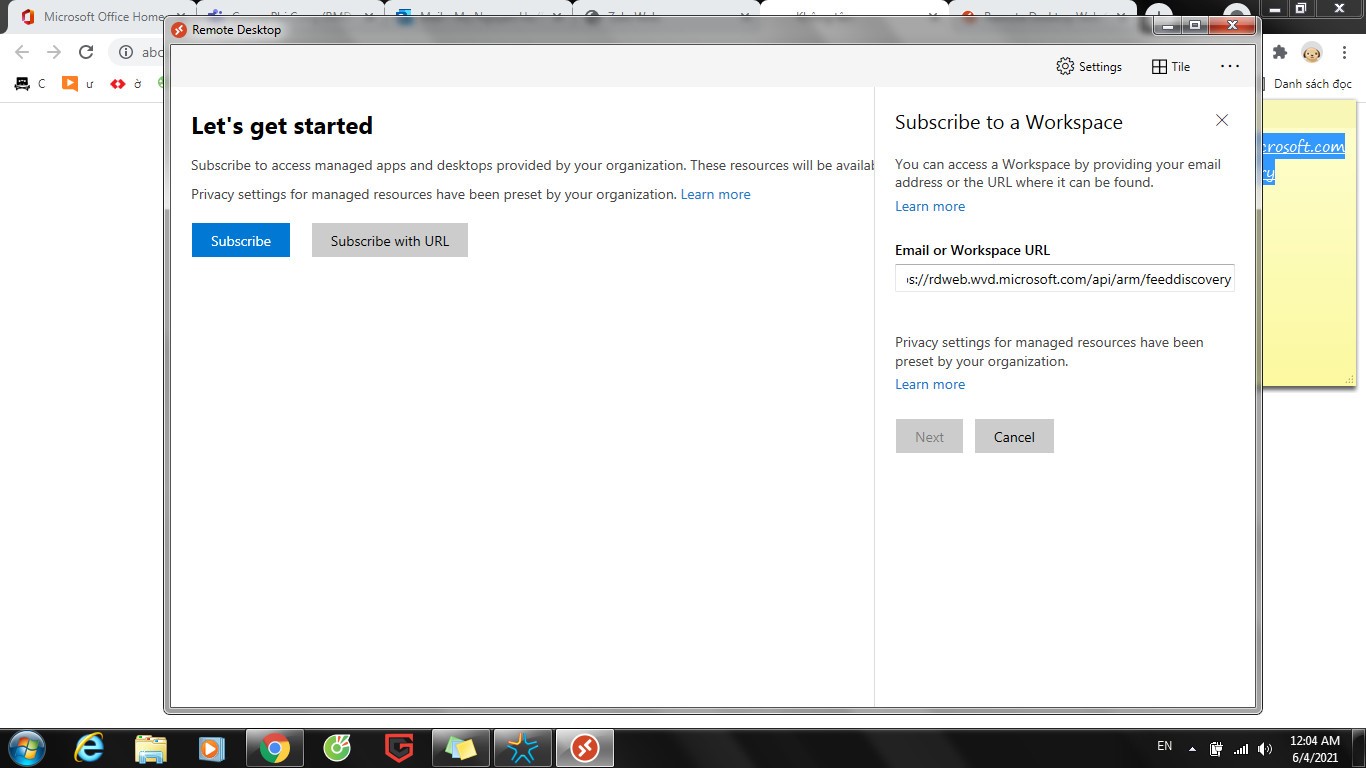Go forward in Chrome
Screen dimensions: 1366x768
point(54,52)
